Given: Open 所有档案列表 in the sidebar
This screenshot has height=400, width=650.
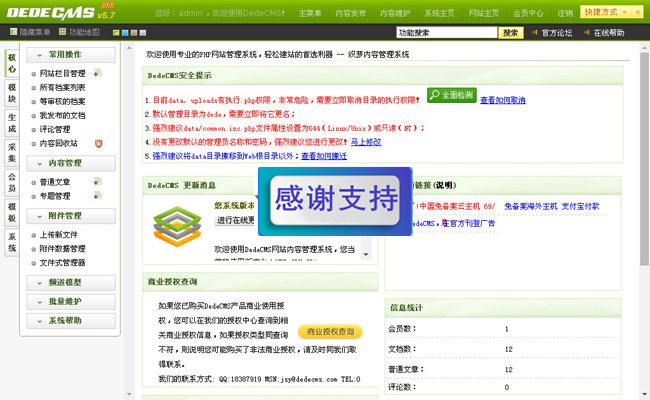Looking at the screenshot, I should coord(62,87).
